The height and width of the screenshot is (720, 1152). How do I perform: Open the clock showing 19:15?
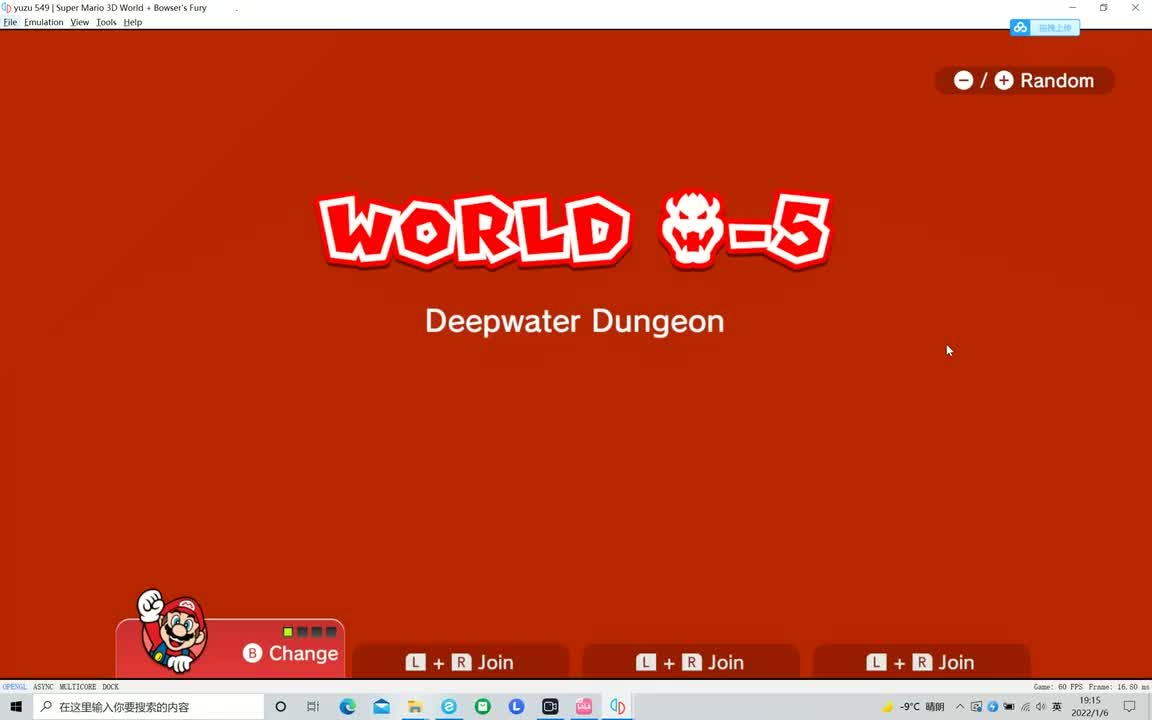(x=1090, y=707)
